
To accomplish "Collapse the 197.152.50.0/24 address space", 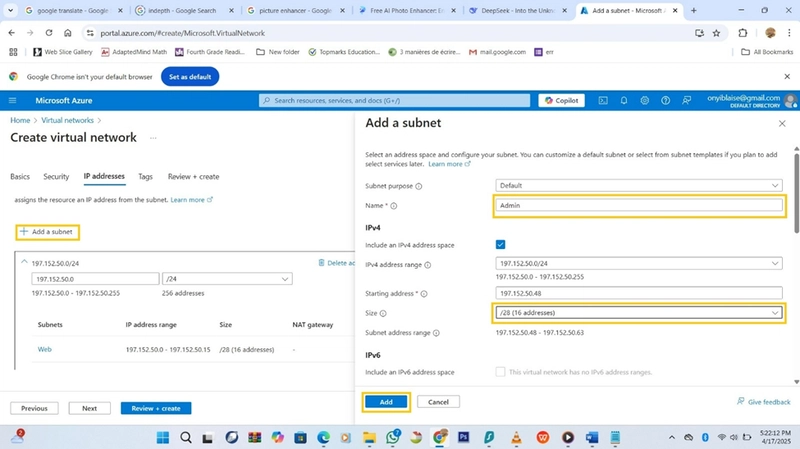I will point(24,262).
